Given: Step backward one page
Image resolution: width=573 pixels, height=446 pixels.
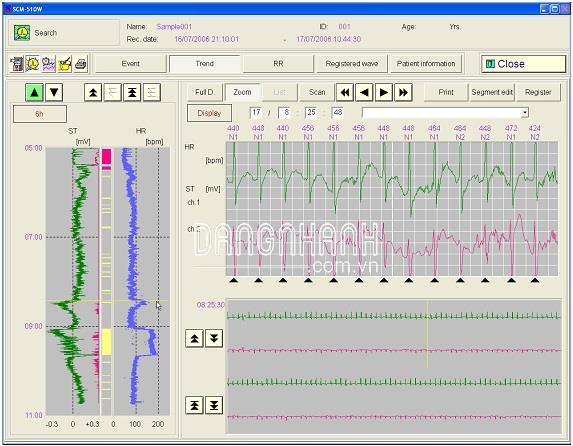Looking at the screenshot, I should pos(364,92).
